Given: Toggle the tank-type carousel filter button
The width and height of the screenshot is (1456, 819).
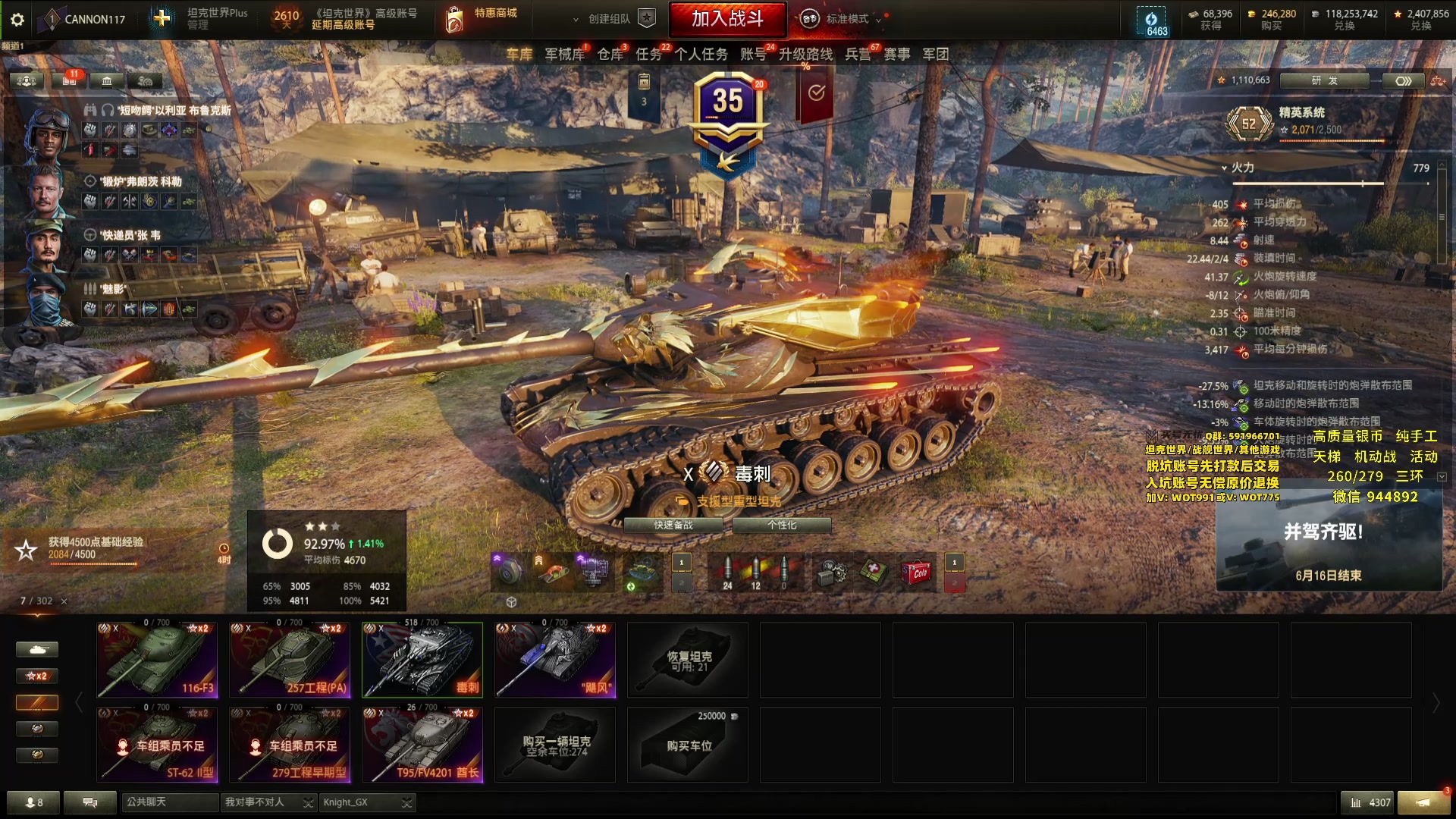Looking at the screenshot, I should 37,650.
